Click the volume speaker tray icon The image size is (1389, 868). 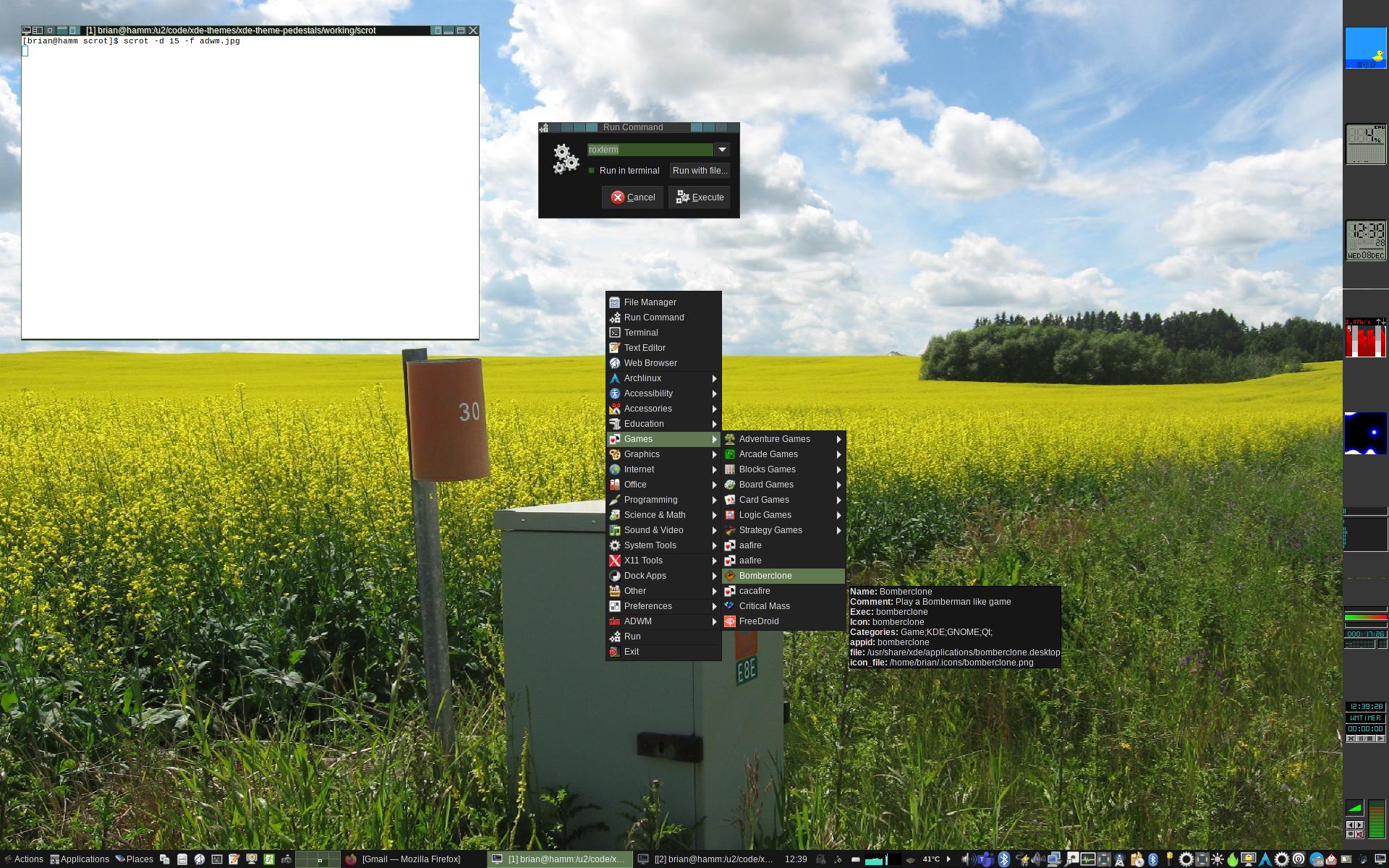pos(968,859)
